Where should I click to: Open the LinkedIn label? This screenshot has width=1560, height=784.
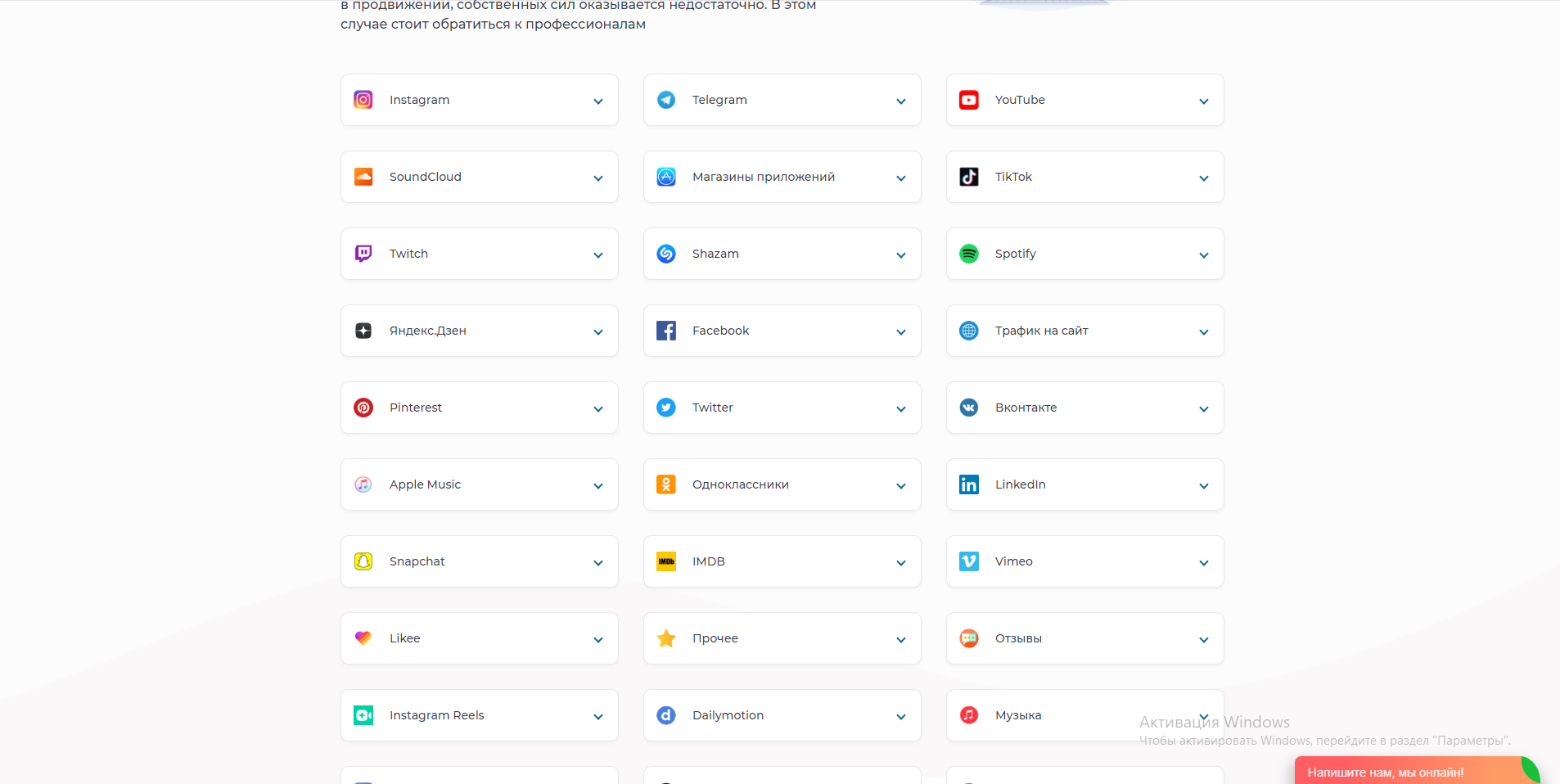click(x=1020, y=484)
